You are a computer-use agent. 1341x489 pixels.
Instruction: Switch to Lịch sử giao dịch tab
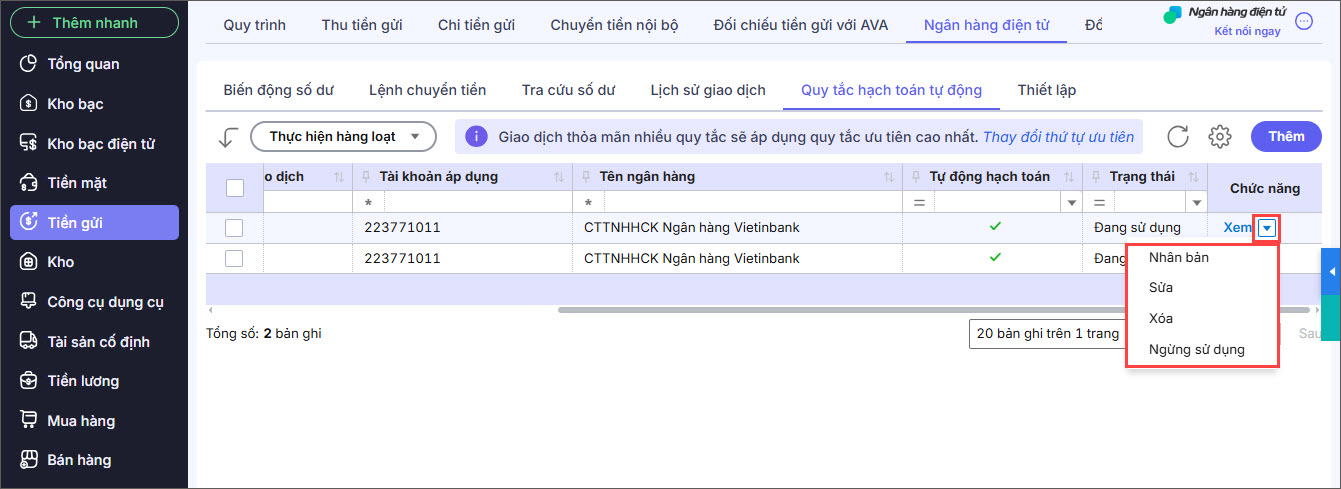point(707,90)
